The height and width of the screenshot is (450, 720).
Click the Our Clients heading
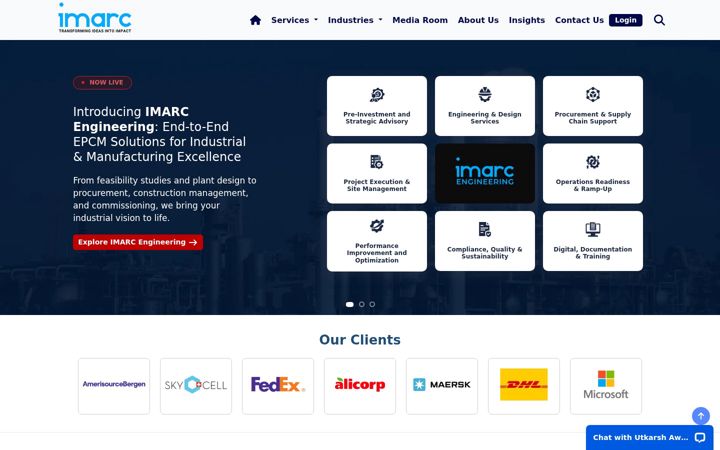(360, 340)
